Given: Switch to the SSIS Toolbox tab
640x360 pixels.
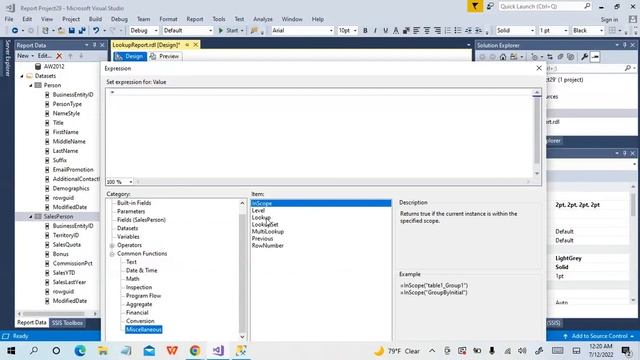Looking at the screenshot, I should [67, 323].
